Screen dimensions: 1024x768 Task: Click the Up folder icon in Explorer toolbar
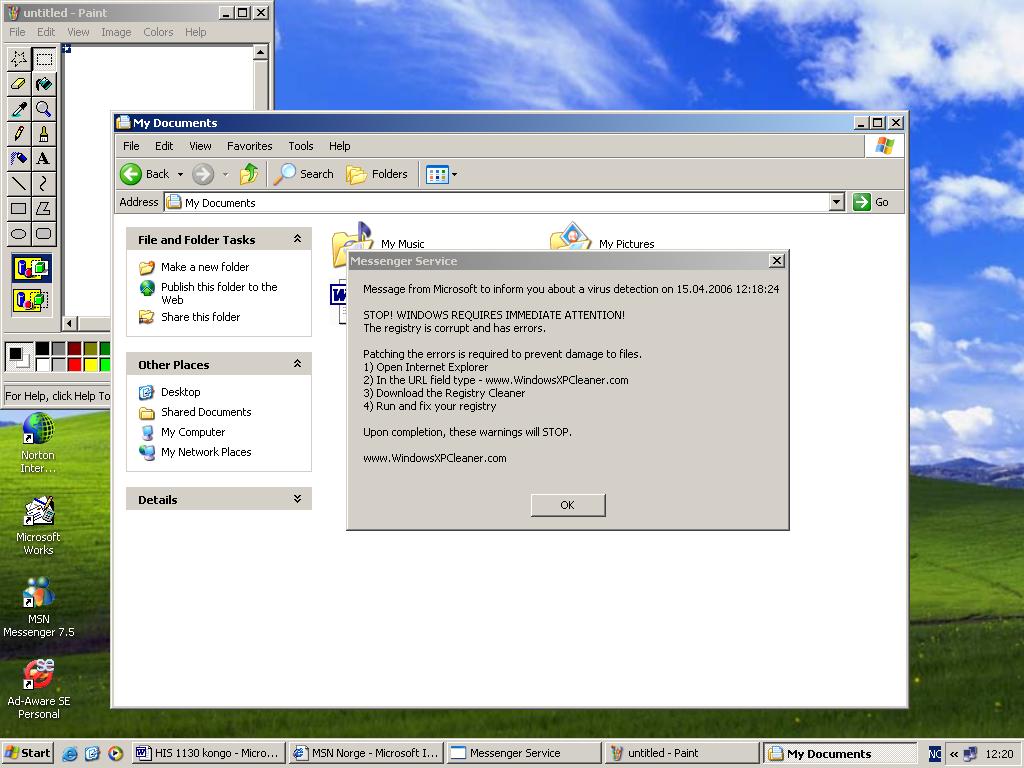tap(249, 174)
